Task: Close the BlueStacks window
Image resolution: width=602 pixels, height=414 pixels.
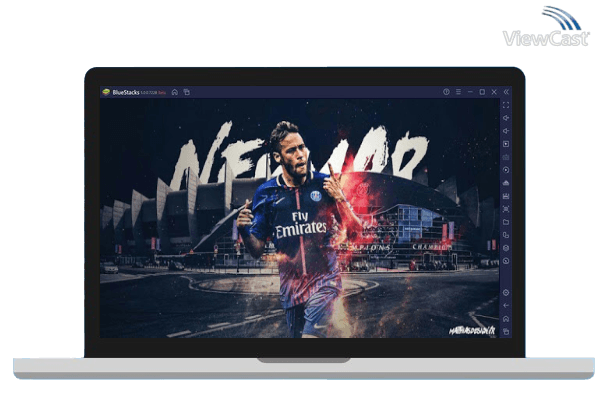Action: click(494, 92)
